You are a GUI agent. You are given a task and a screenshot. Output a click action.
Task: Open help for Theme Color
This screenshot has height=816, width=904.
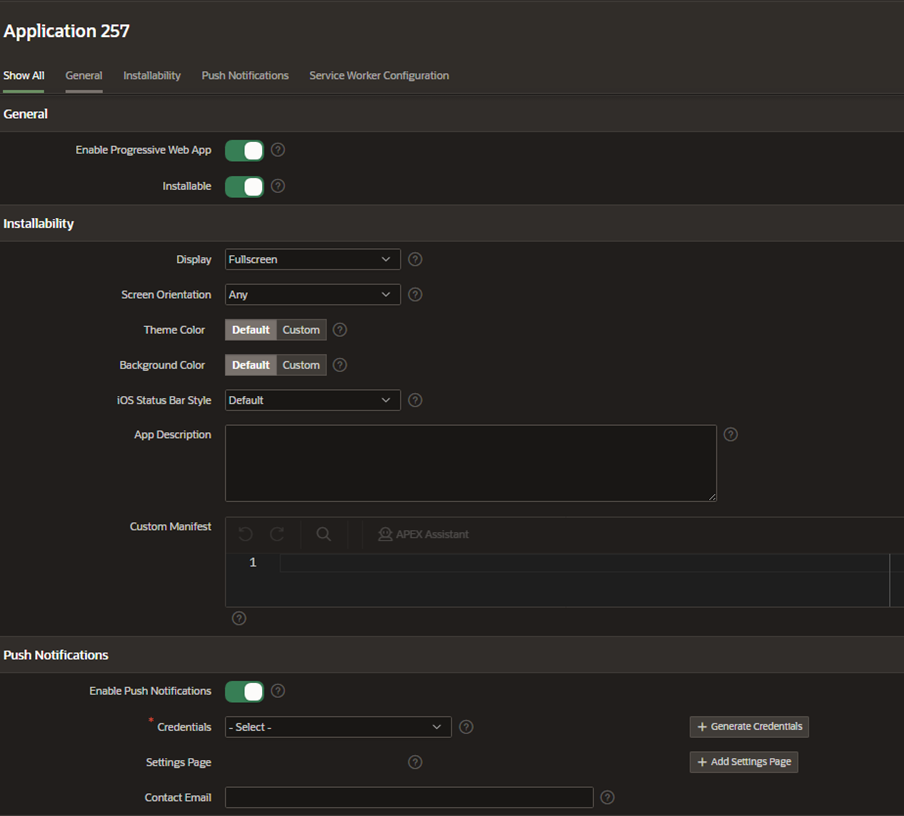coord(340,330)
